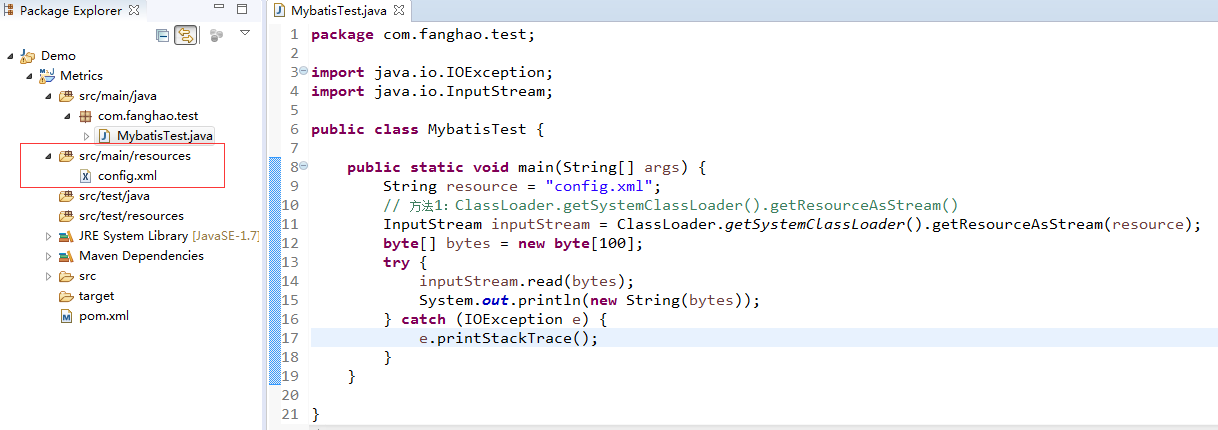Maximize the Package Explorer view
The image size is (1218, 430).
pos(241,10)
